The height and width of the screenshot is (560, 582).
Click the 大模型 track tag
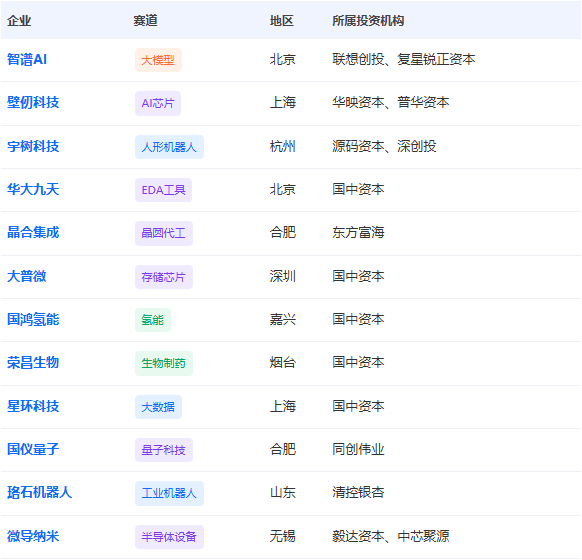158,60
